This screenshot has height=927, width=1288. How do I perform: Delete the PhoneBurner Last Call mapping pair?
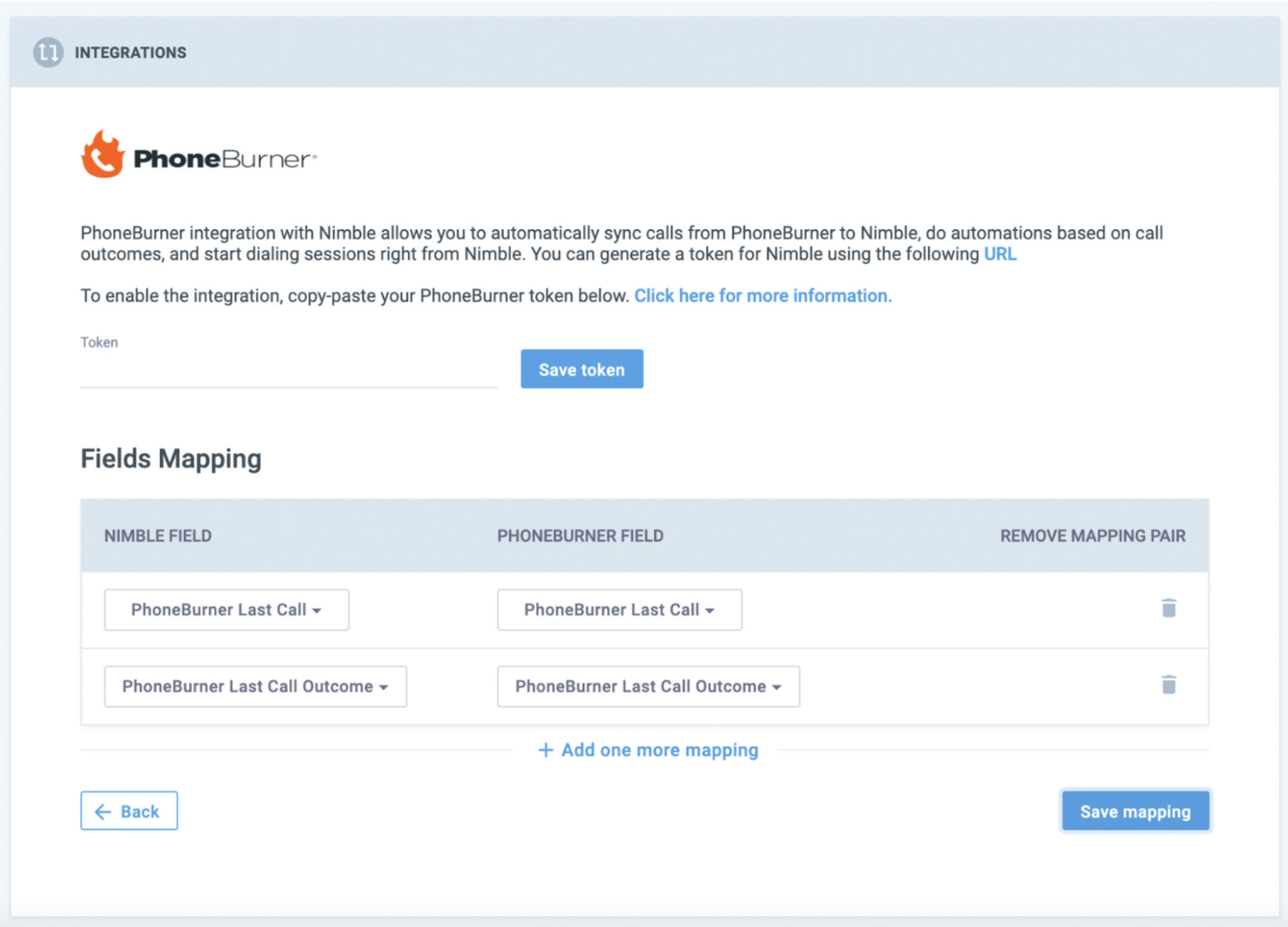tap(1168, 609)
